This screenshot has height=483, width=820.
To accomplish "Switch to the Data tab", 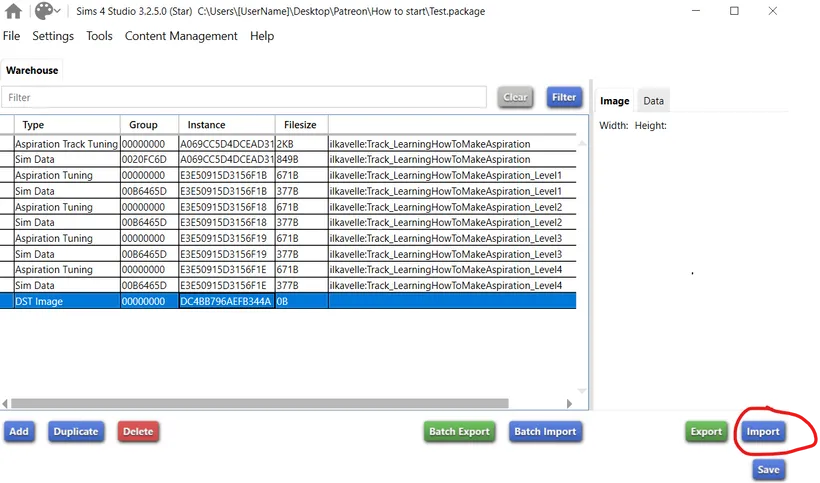I will (653, 101).
